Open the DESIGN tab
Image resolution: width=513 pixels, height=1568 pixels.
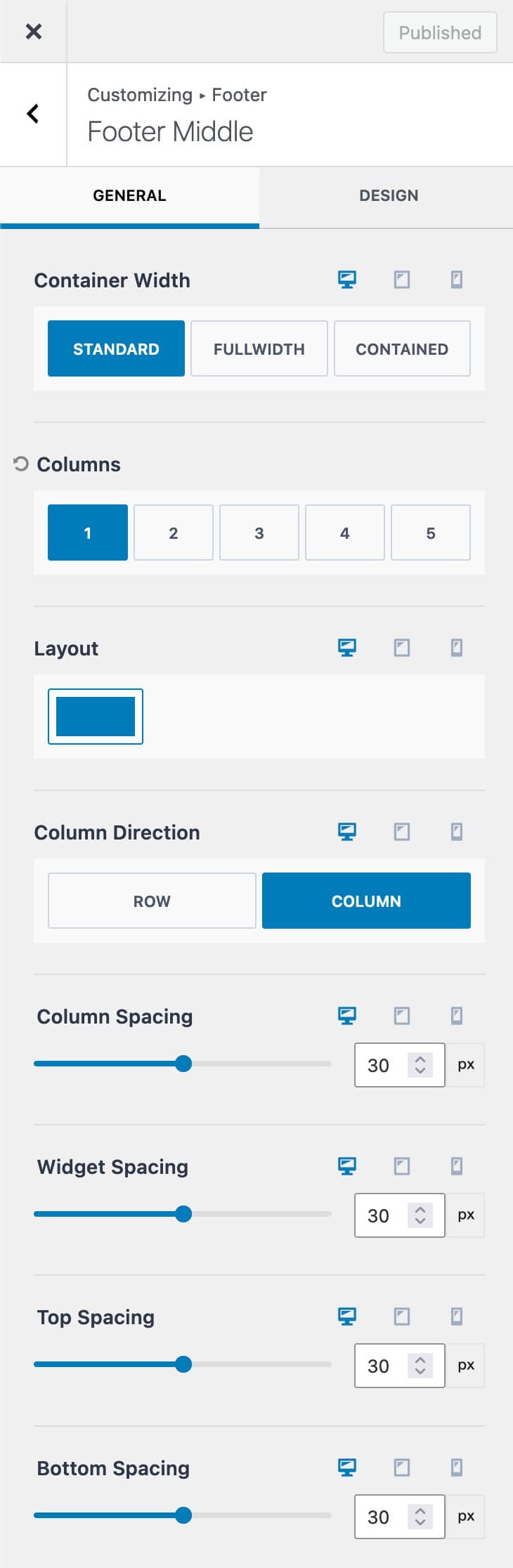pos(388,195)
